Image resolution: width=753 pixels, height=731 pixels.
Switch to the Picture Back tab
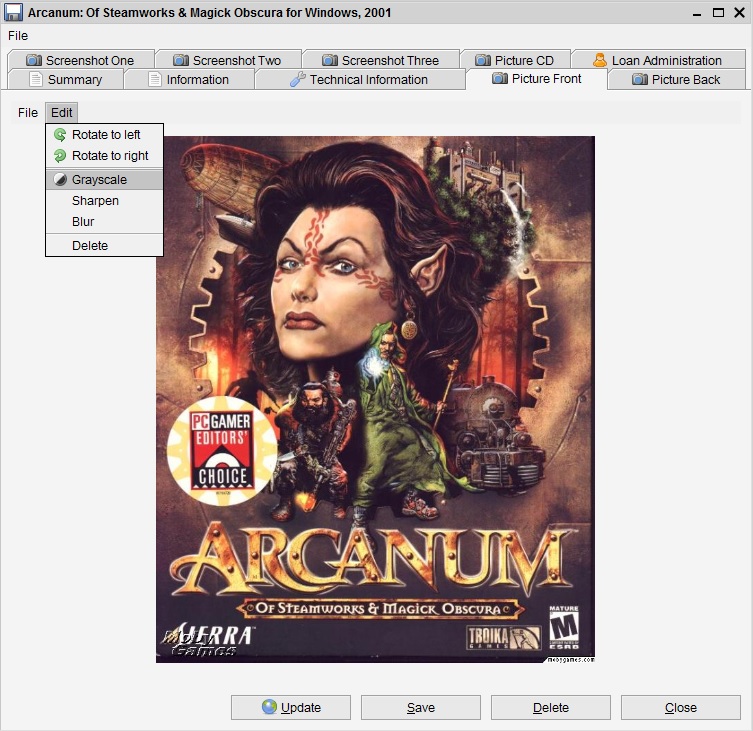click(676, 79)
